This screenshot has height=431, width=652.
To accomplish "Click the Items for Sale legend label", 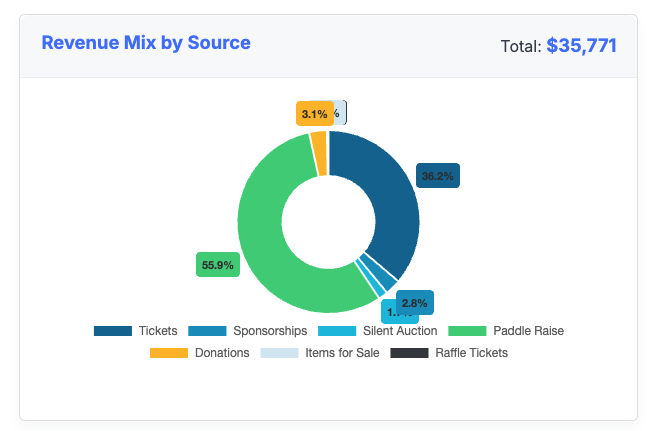I will [342, 353].
